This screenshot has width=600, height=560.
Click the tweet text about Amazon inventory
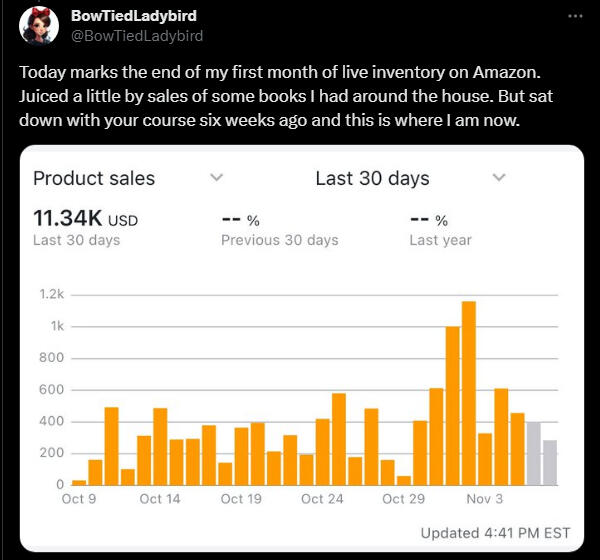[290, 95]
